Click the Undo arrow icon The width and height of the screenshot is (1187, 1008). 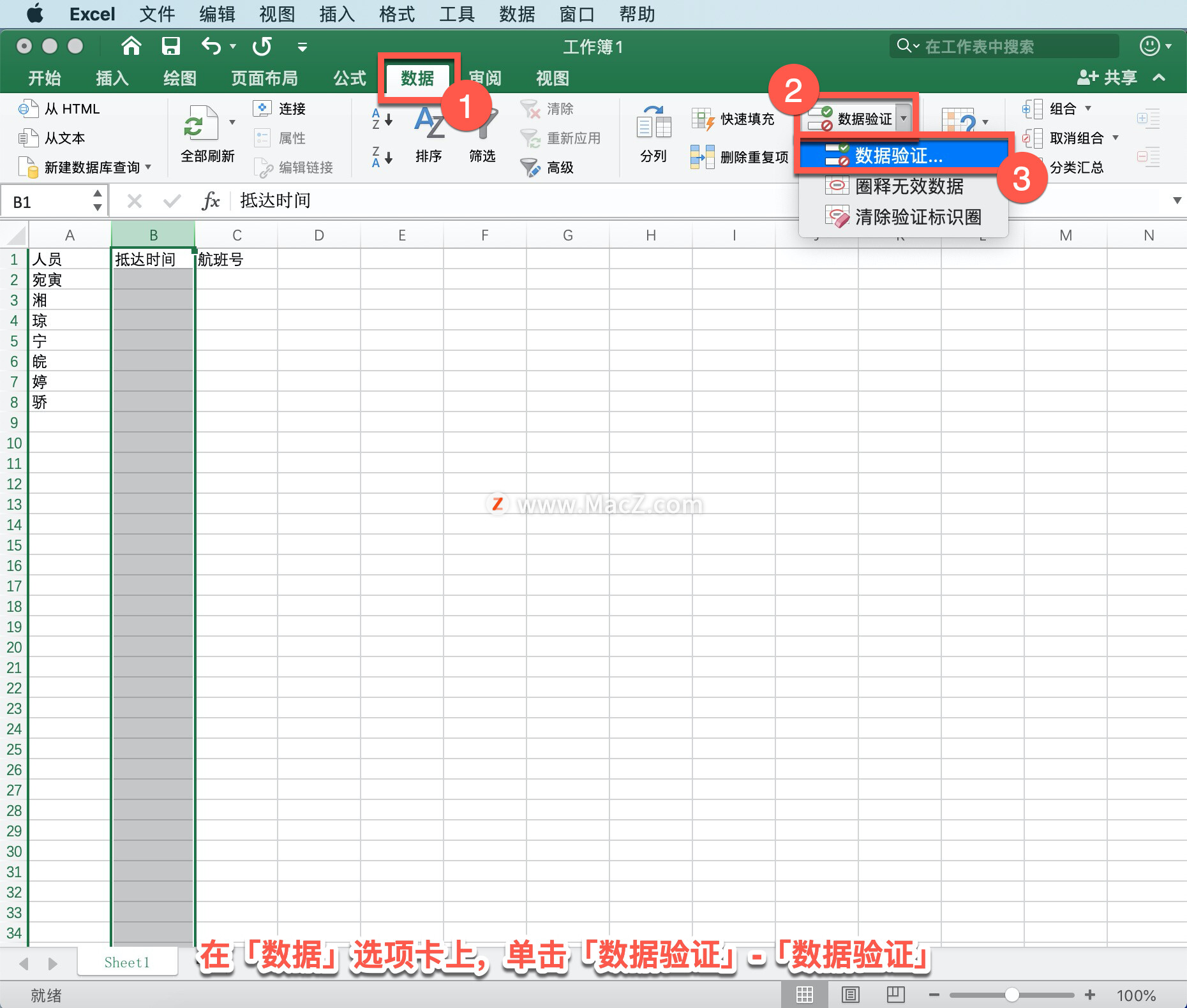pyautogui.click(x=211, y=46)
